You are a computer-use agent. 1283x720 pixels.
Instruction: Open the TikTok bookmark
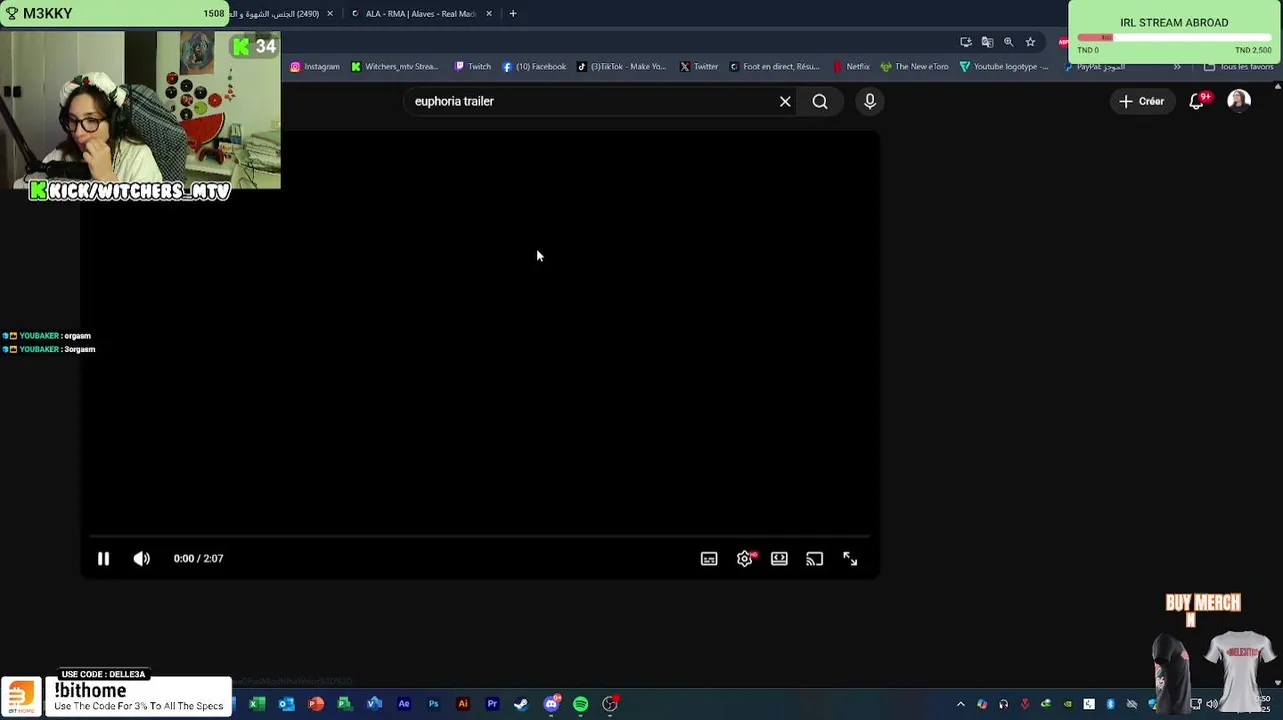tap(621, 67)
